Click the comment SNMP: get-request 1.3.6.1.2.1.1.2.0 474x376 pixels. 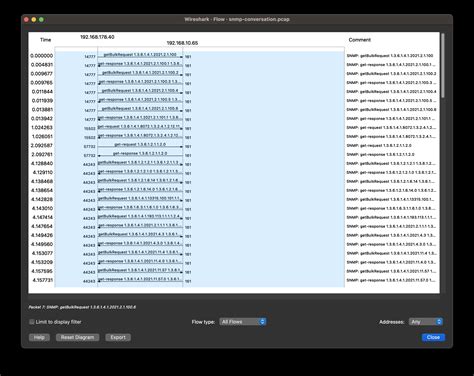379,146
